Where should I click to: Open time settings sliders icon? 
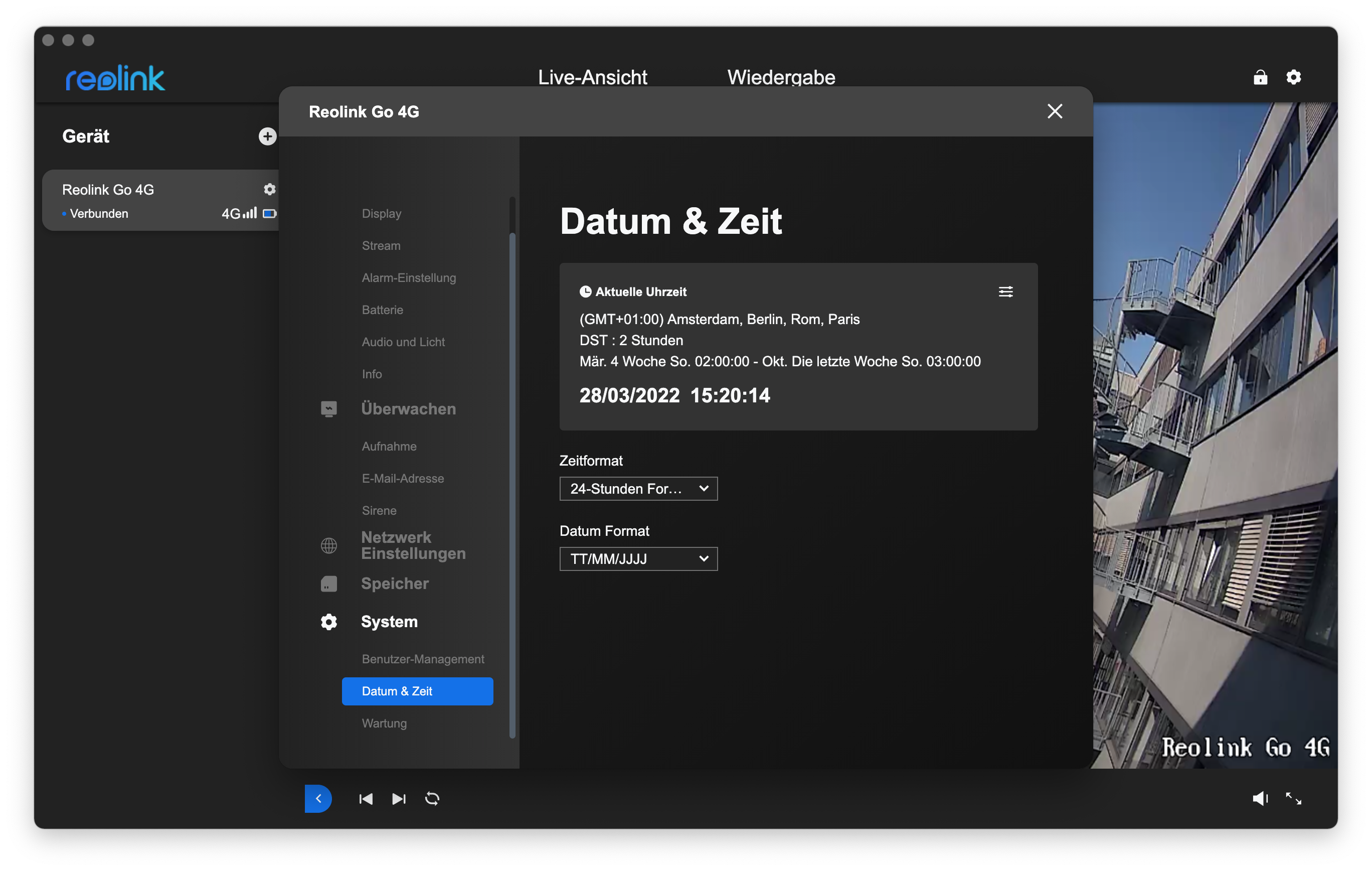(1005, 292)
